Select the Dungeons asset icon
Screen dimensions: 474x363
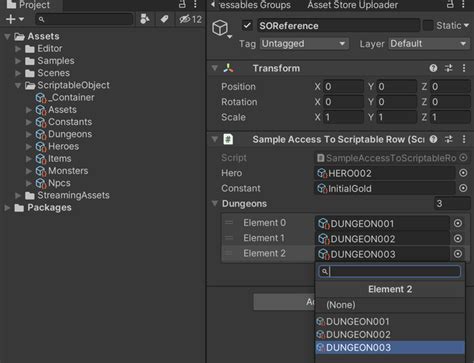pyautogui.click(x=41, y=134)
